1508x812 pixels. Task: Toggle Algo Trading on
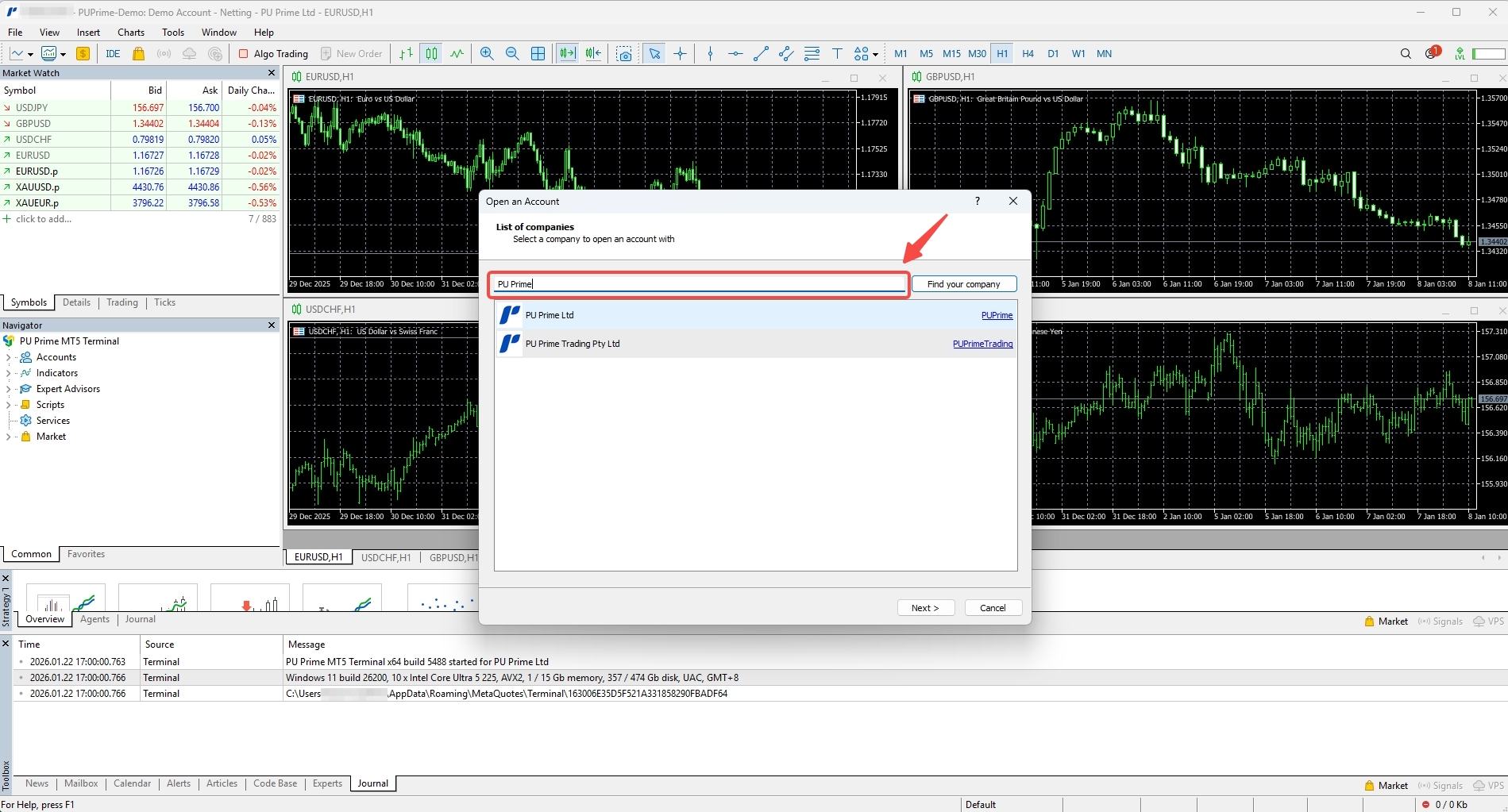click(x=273, y=53)
